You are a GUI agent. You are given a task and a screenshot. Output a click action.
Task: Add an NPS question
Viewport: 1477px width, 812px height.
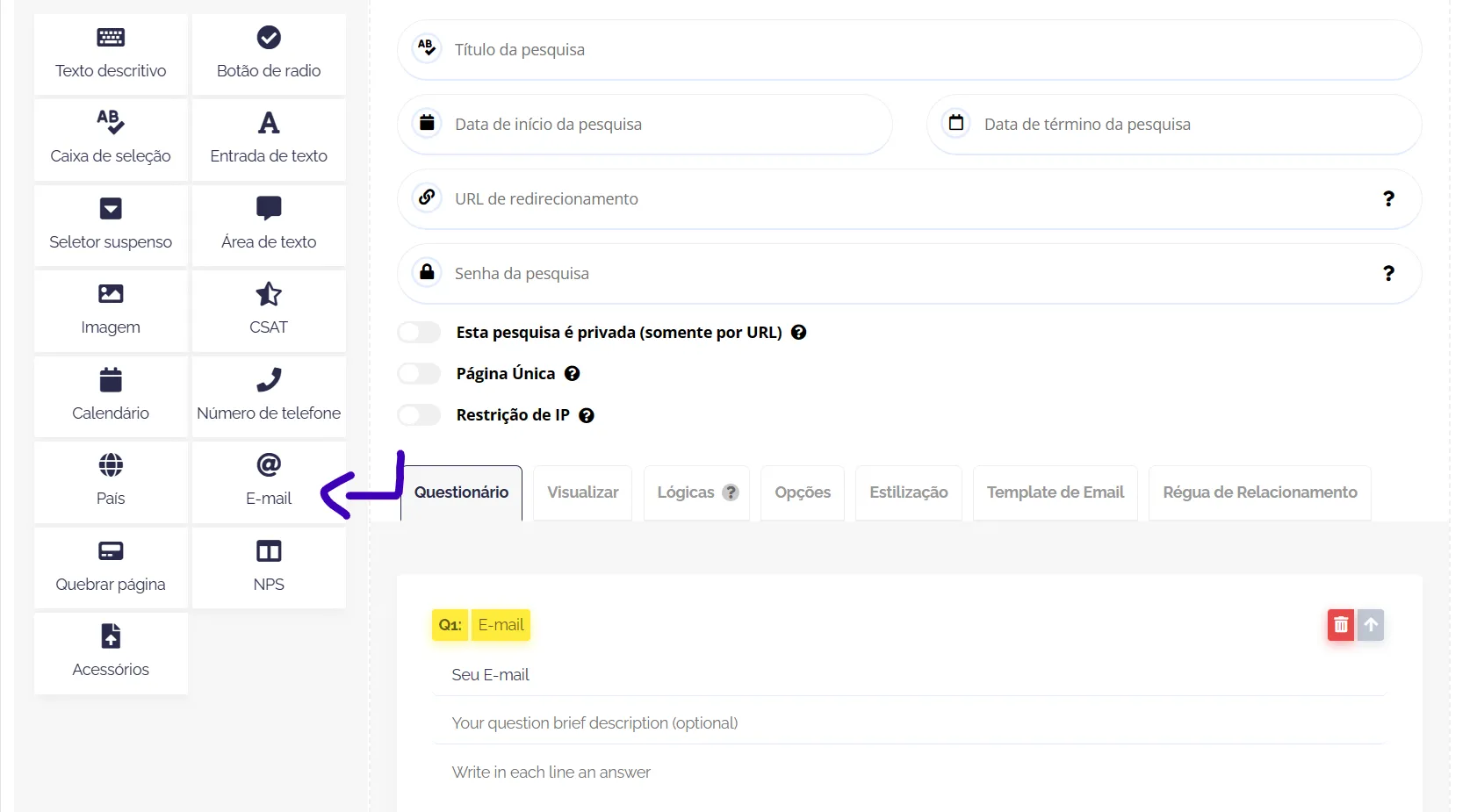pos(269,568)
